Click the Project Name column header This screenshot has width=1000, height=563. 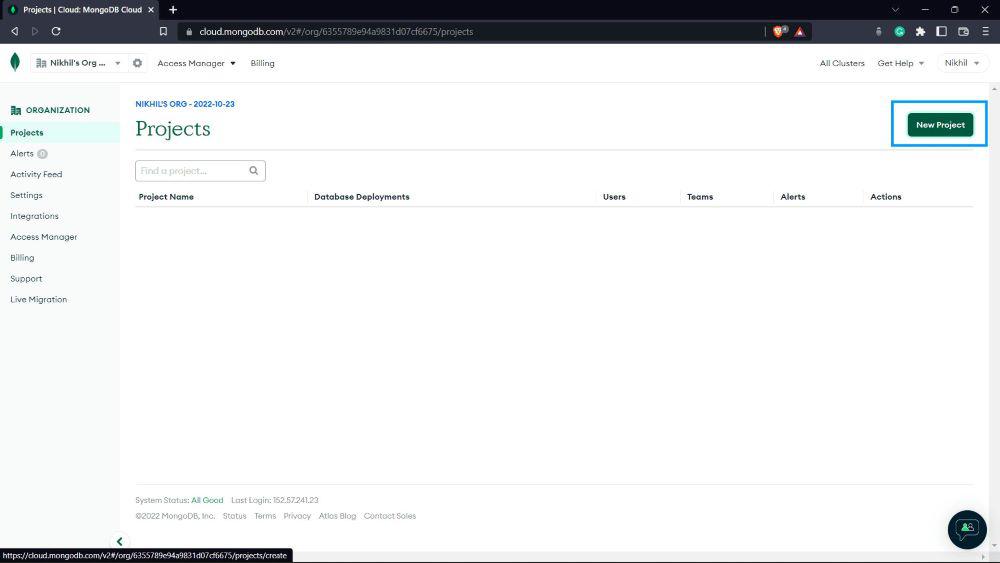(166, 197)
